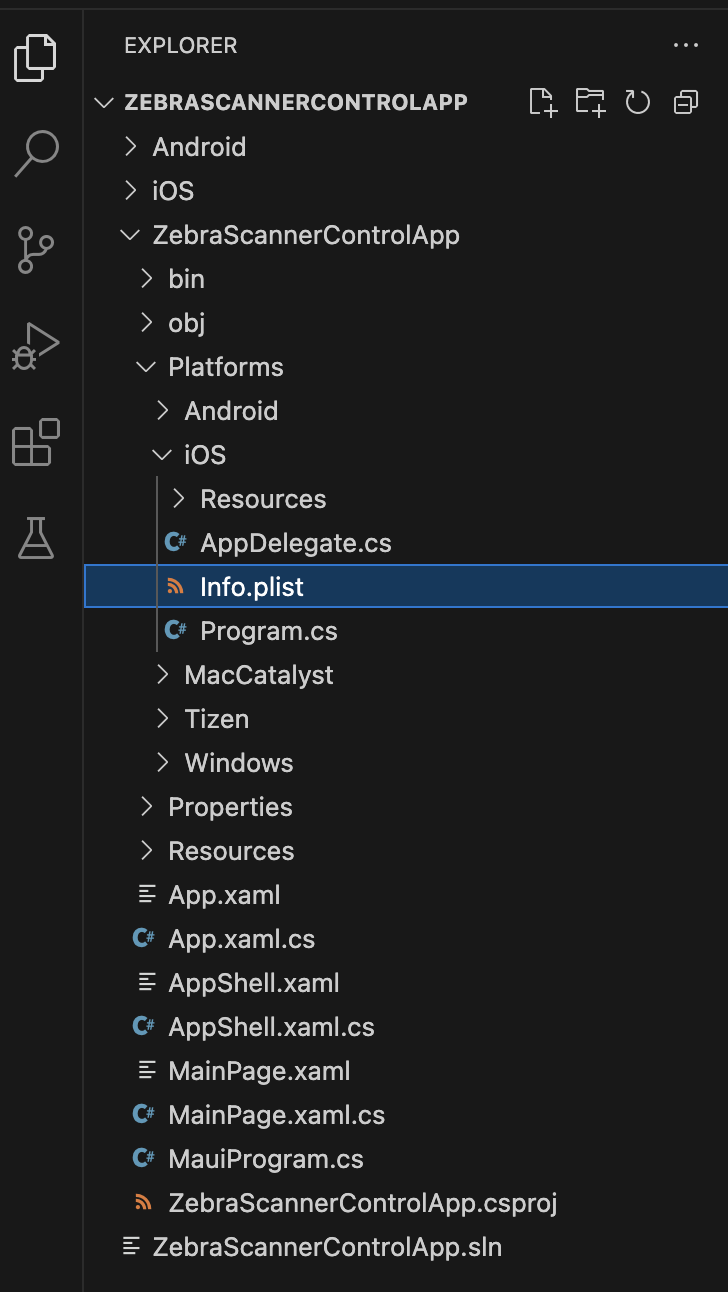Open ZebraScannerControlApp.csproj project file
Image resolution: width=728 pixels, height=1292 pixels.
(362, 1203)
